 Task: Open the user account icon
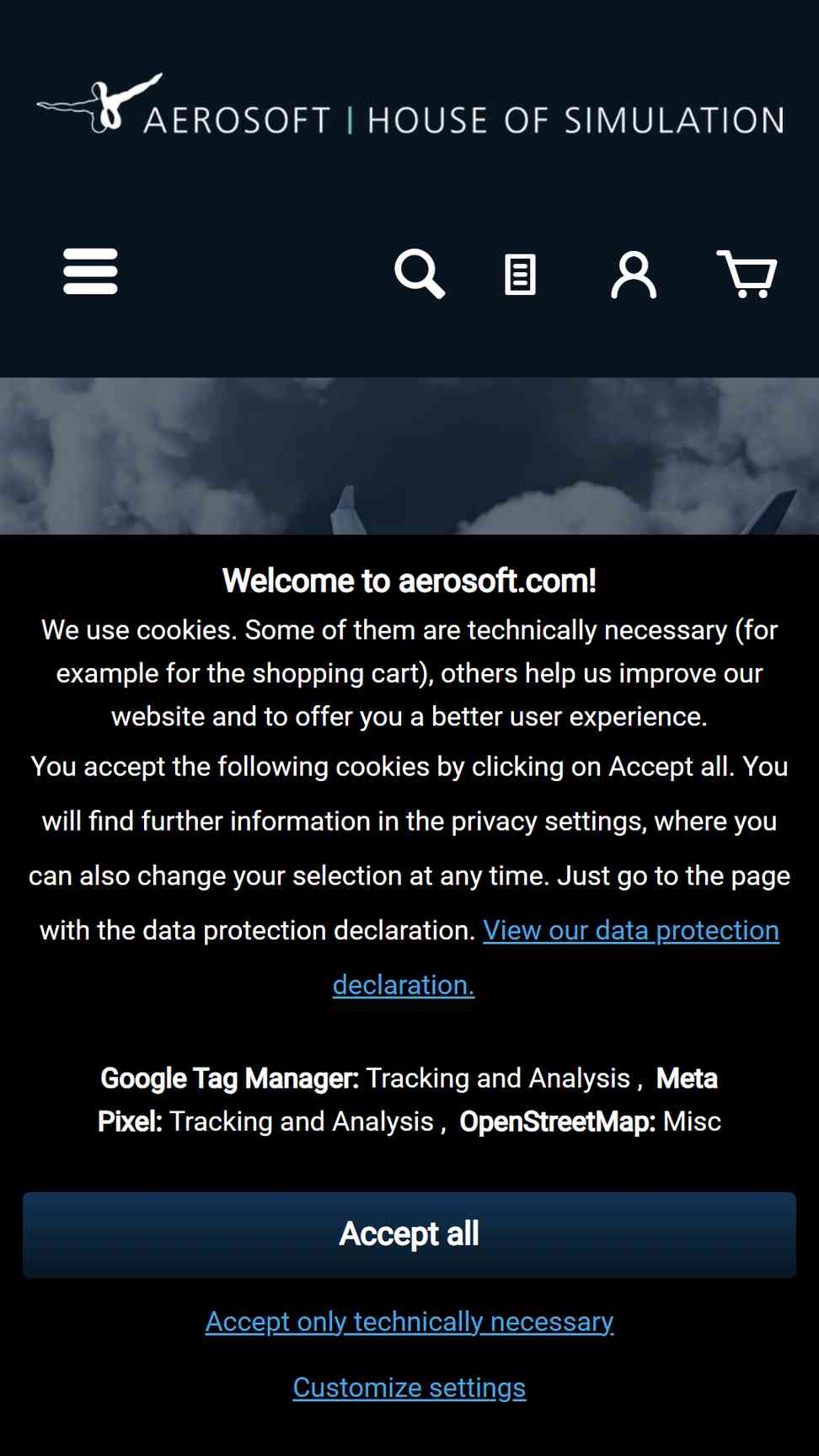(x=634, y=275)
